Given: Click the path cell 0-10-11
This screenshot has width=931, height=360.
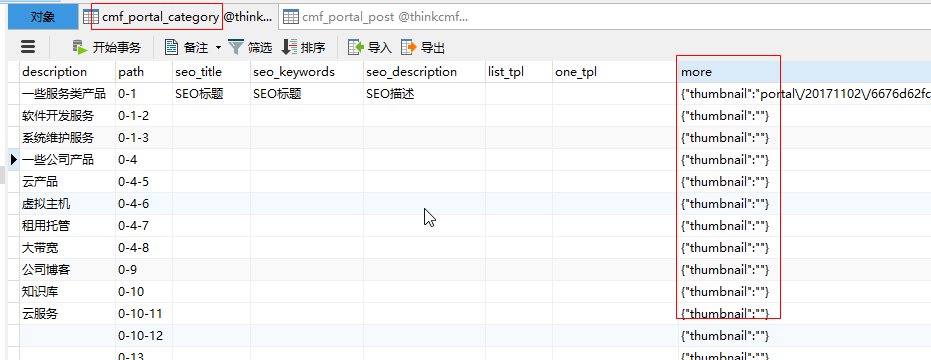Looking at the screenshot, I should tap(144, 314).
